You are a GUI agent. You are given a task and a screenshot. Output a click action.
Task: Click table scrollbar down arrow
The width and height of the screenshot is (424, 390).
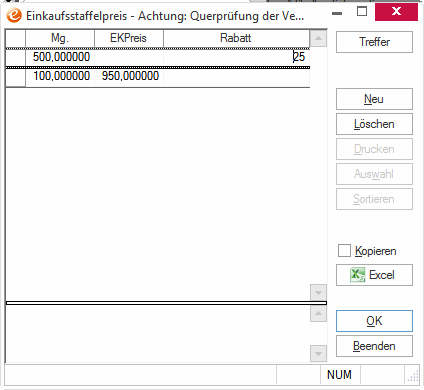point(318,293)
